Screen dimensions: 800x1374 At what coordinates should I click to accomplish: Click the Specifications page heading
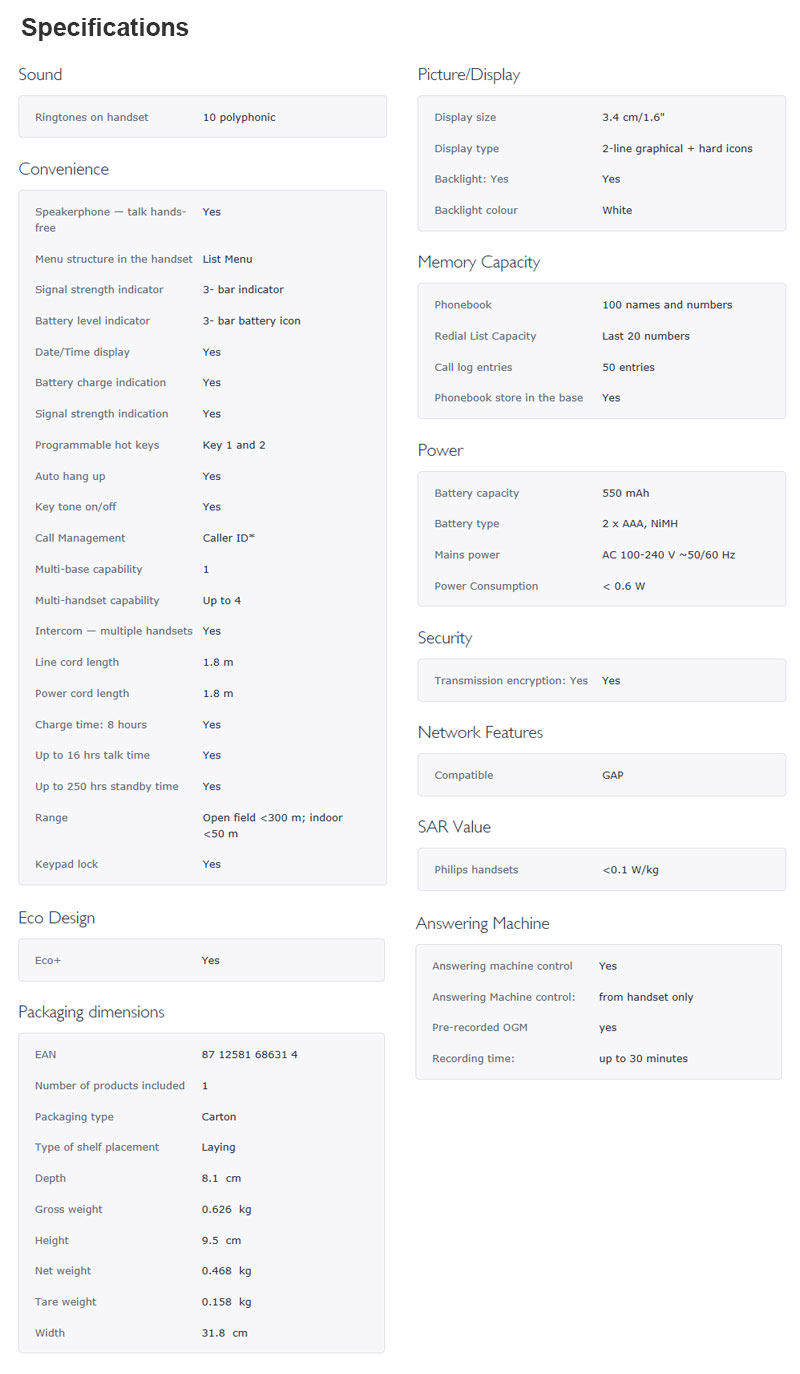click(x=105, y=28)
